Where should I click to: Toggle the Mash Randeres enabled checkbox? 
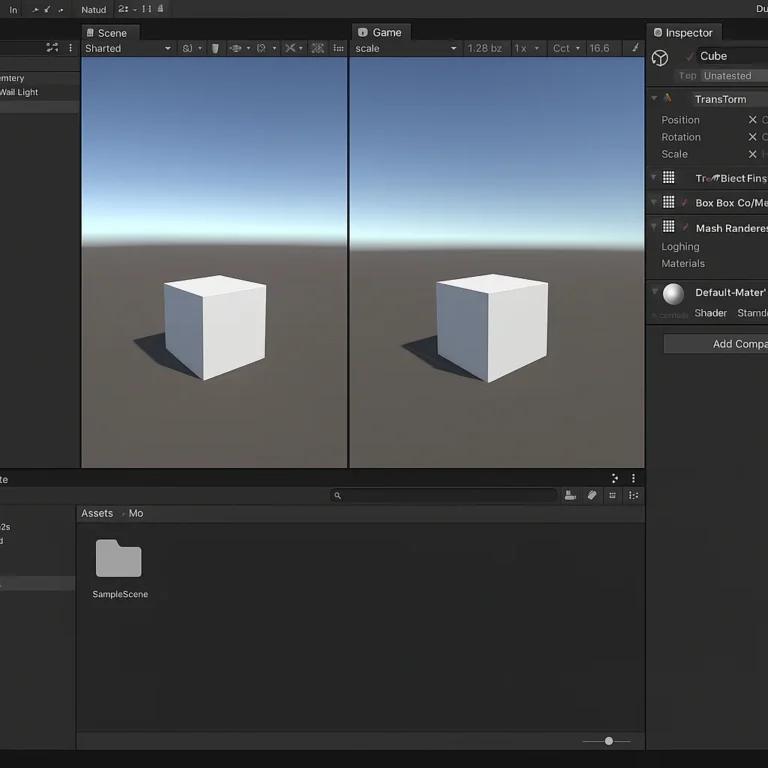pos(686,227)
